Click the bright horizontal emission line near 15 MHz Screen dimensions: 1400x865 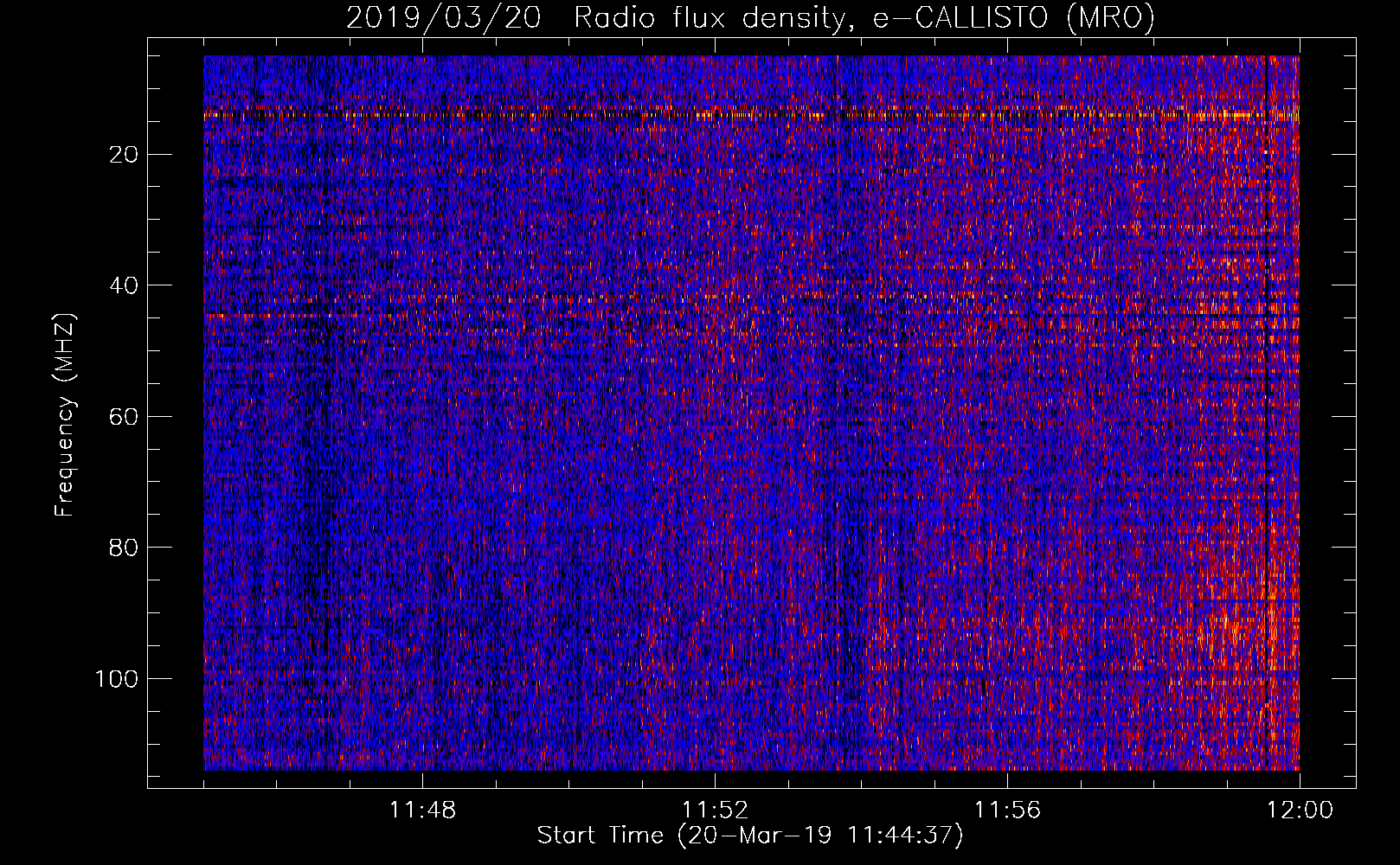pyautogui.click(x=751, y=114)
